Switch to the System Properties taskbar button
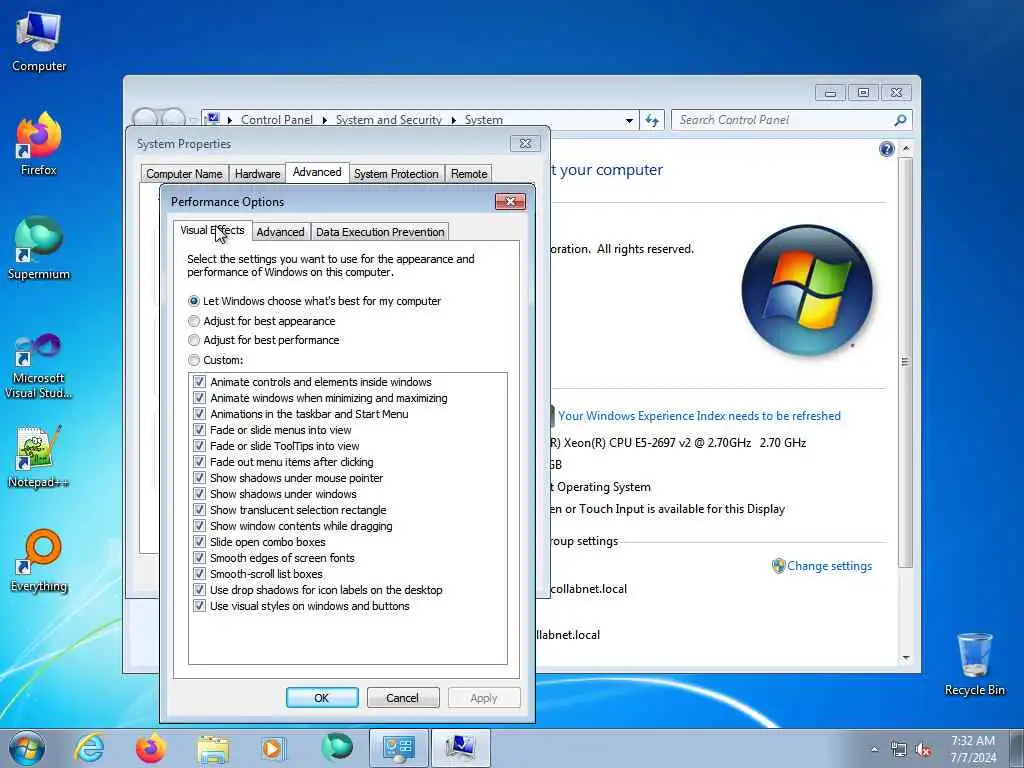The width and height of the screenshot is (1024, 768). point(460,748)
